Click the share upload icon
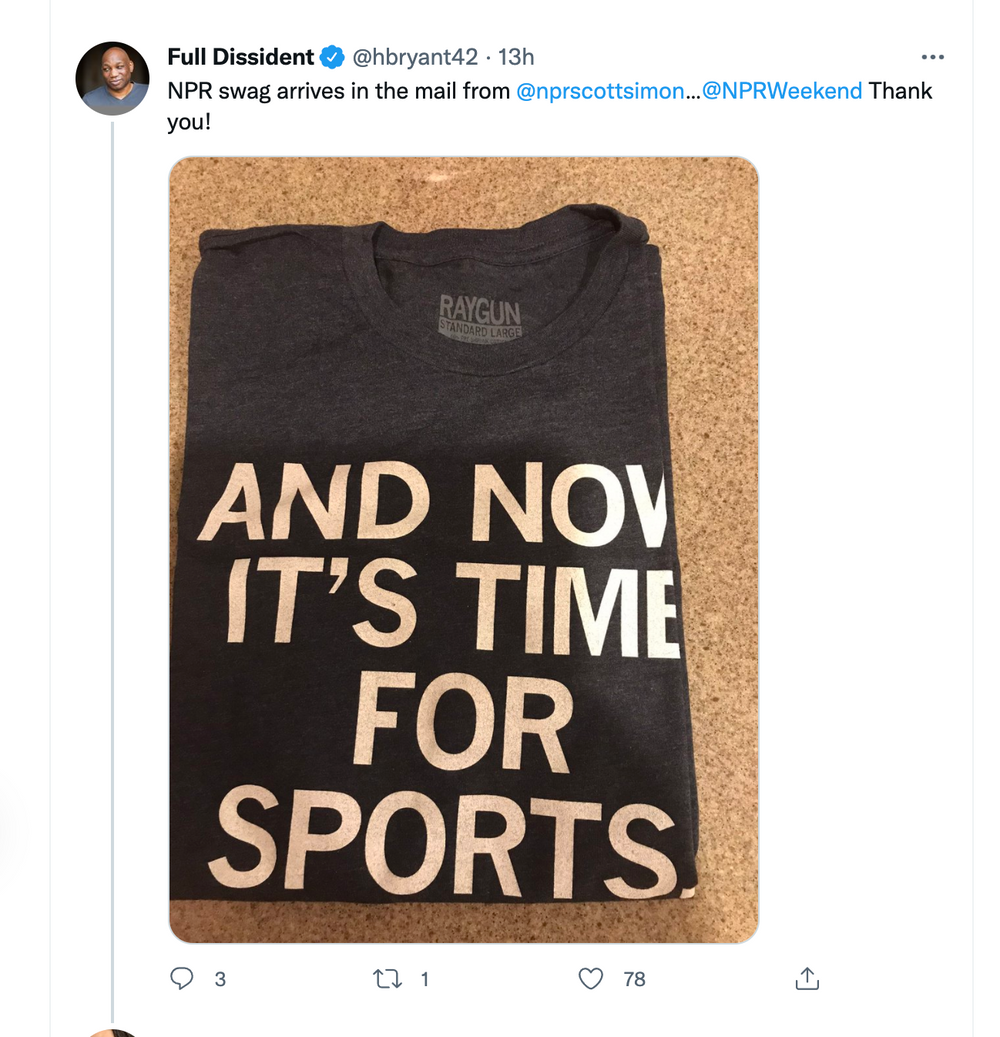Image resolution: width=1000 pixels, height=1037 pixels. pos(807,979)
